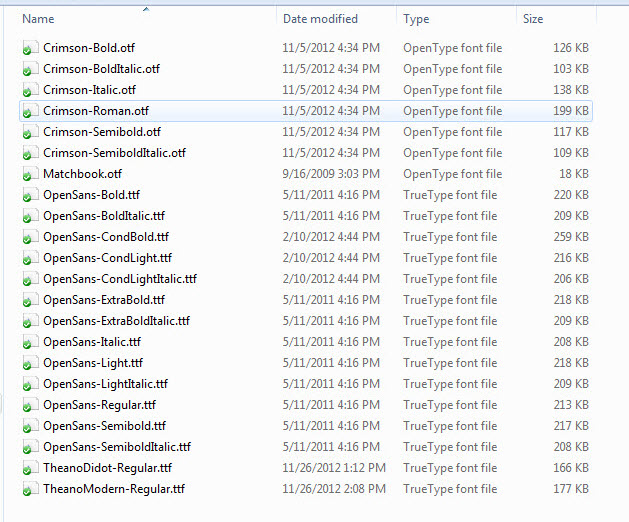Screen dimensions: 629x522
Task: Select the Crimson-BoldItalic.otf file name
Action: [x=101, y=69]
